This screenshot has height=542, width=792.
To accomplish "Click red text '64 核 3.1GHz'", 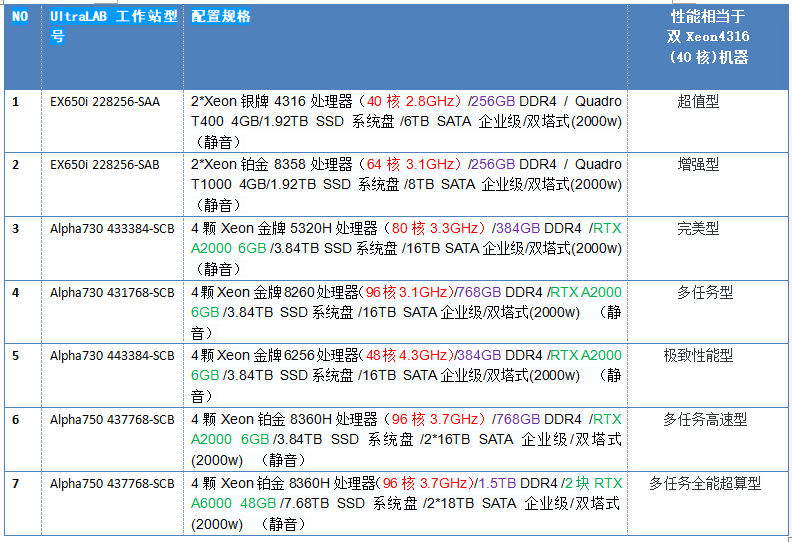I will click(410, 165).
